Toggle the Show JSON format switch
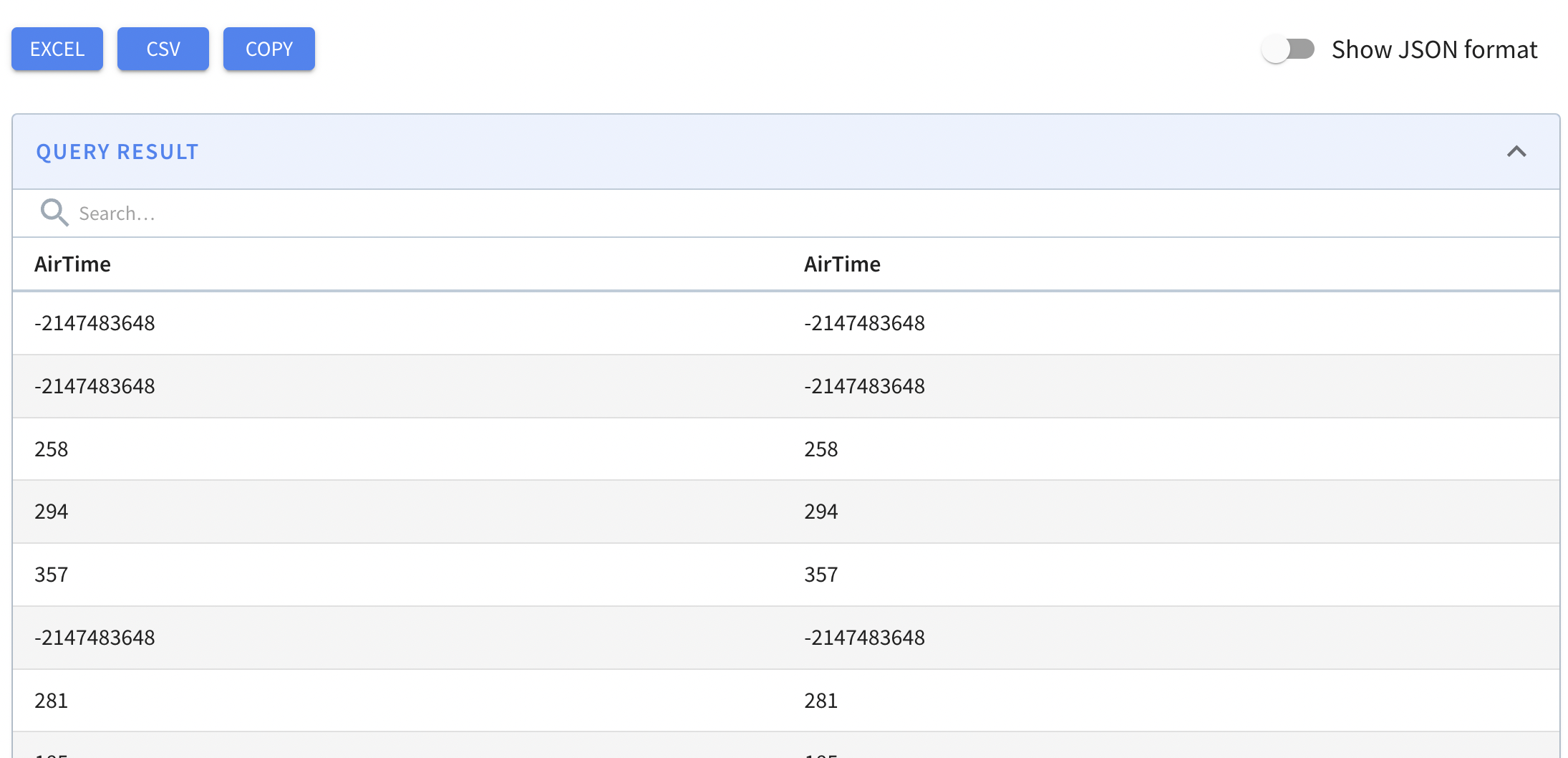The height and width of the screenshot is (758, 1568). (x=1288, y=49)
